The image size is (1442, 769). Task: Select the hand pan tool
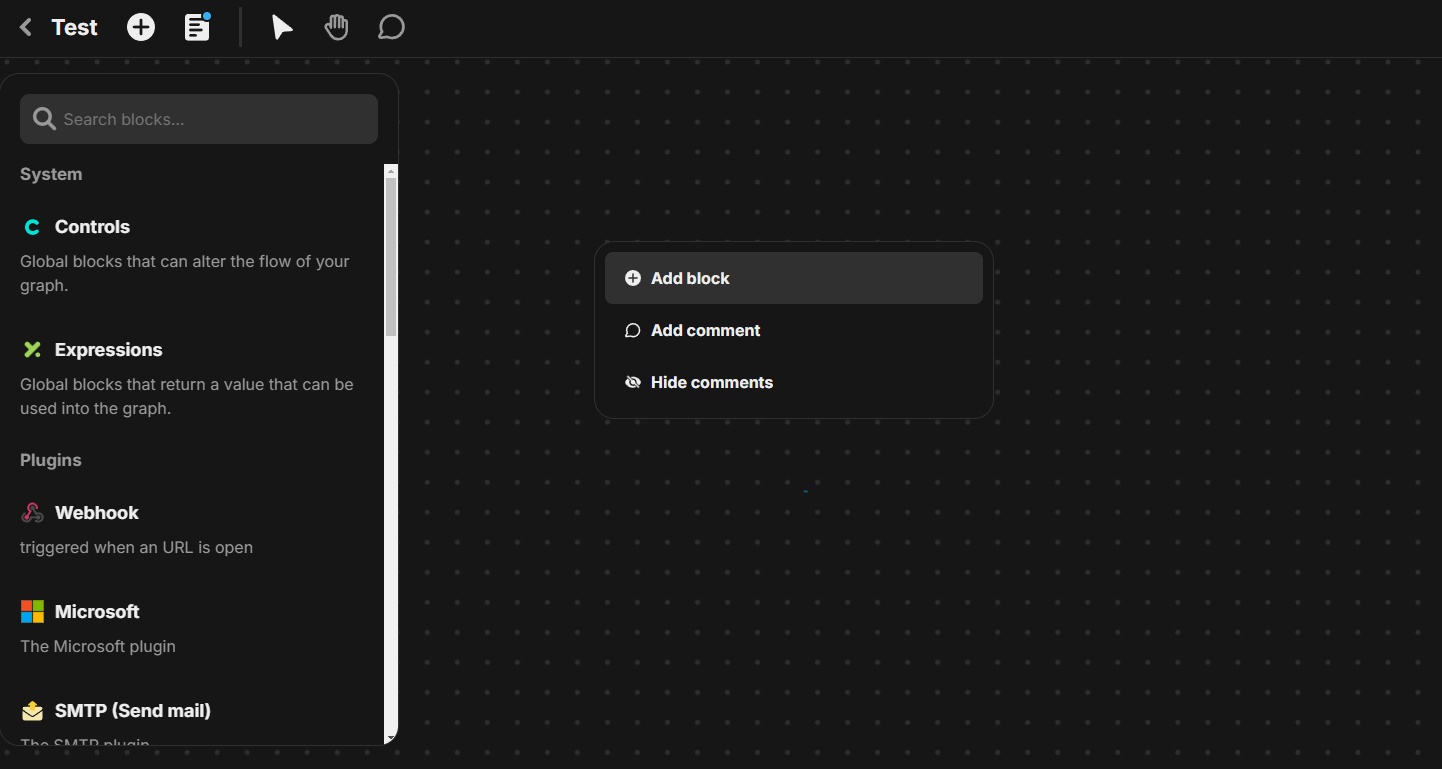tap(337, 27)
